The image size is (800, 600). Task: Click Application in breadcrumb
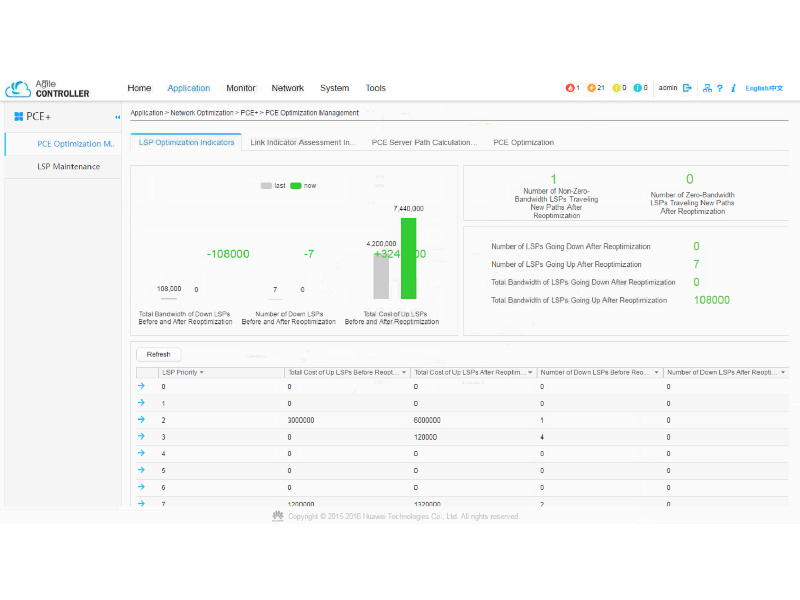click(146, 113)
